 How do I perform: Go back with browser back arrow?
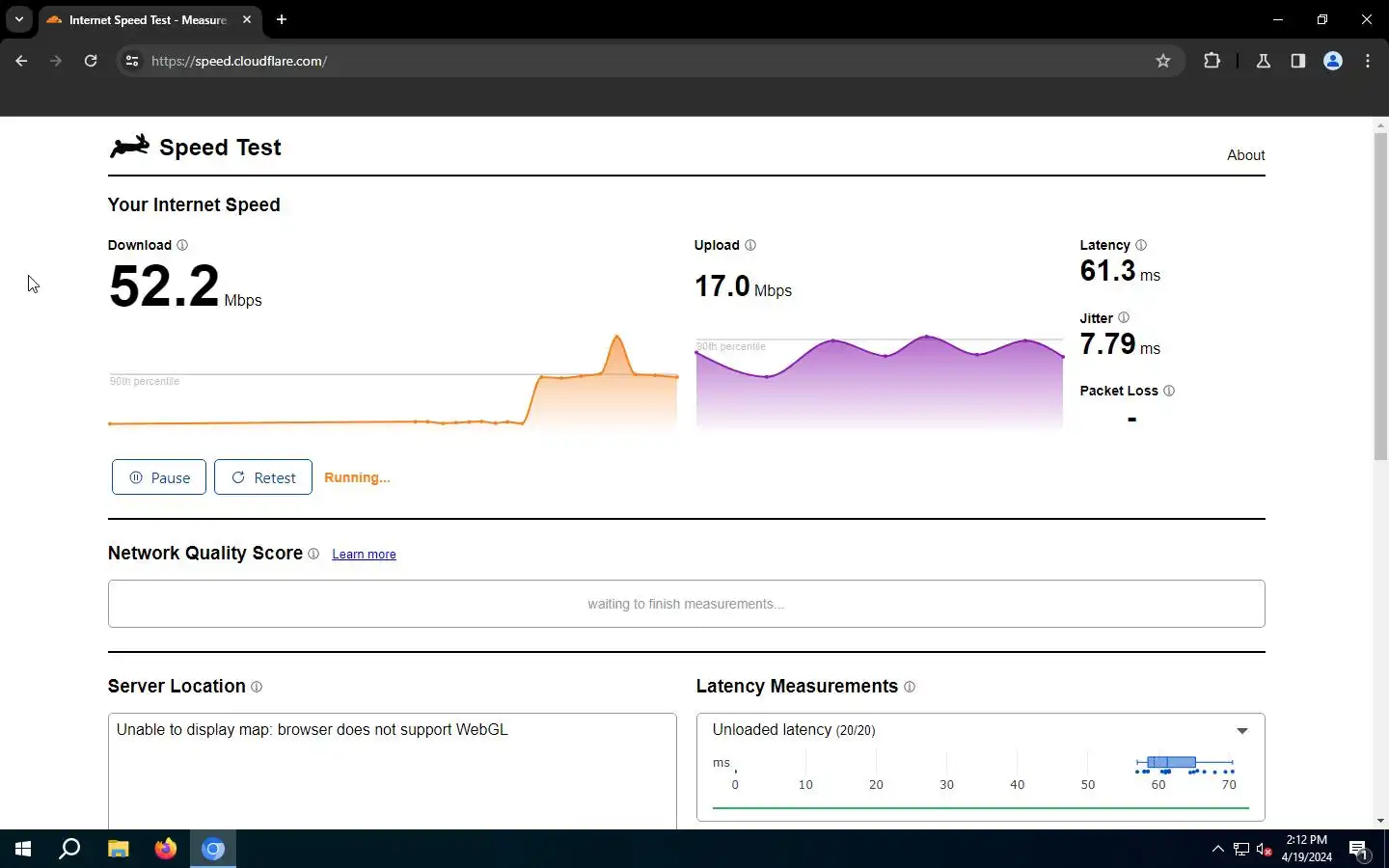[21, 61]
